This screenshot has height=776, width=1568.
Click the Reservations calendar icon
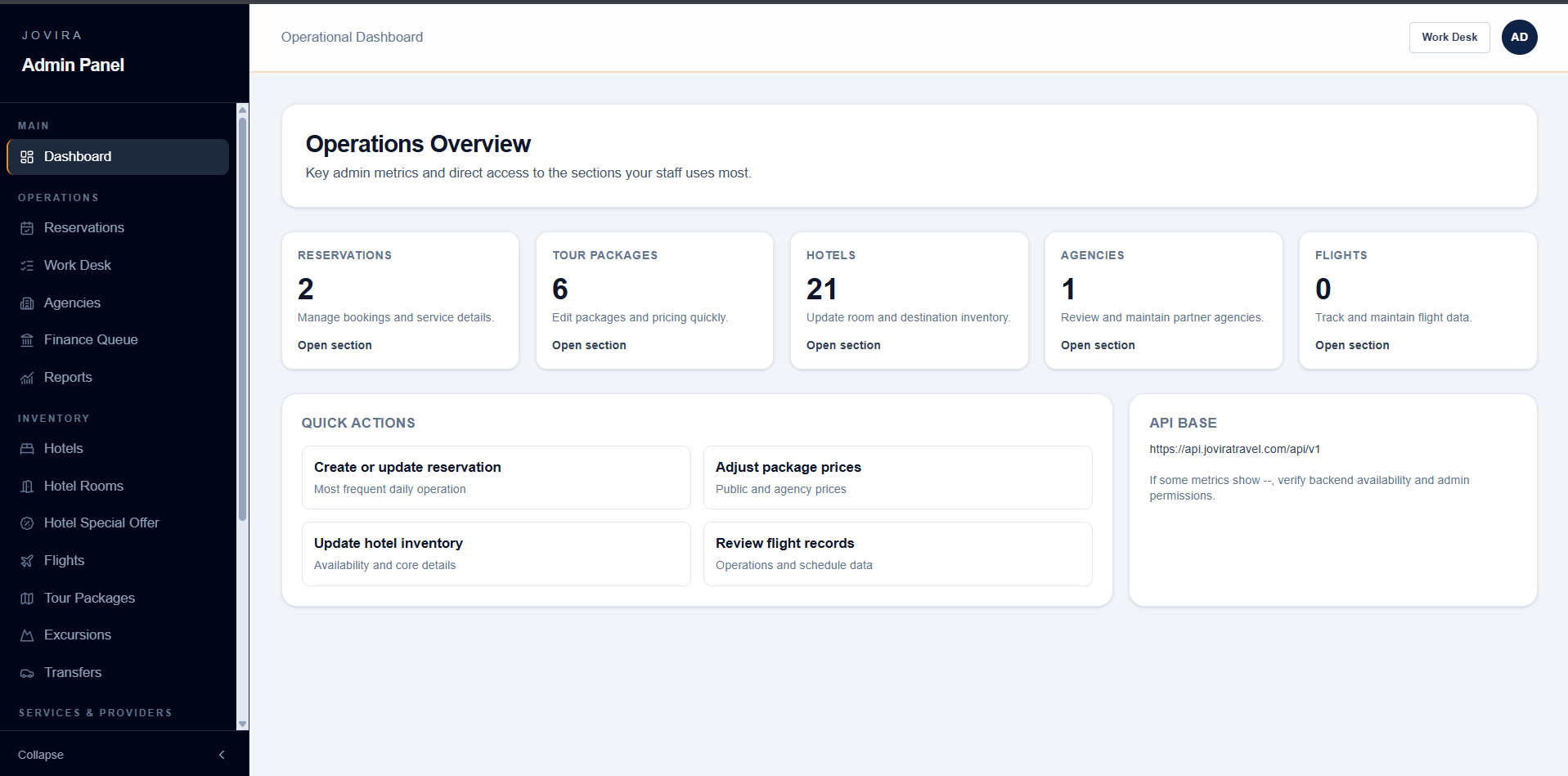pos(27,228)
